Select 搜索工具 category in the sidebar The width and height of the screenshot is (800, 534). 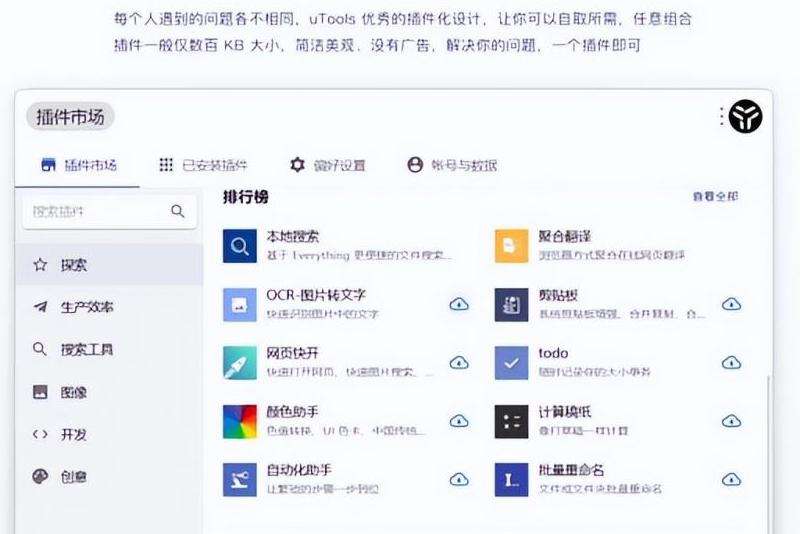click(109, 349)
